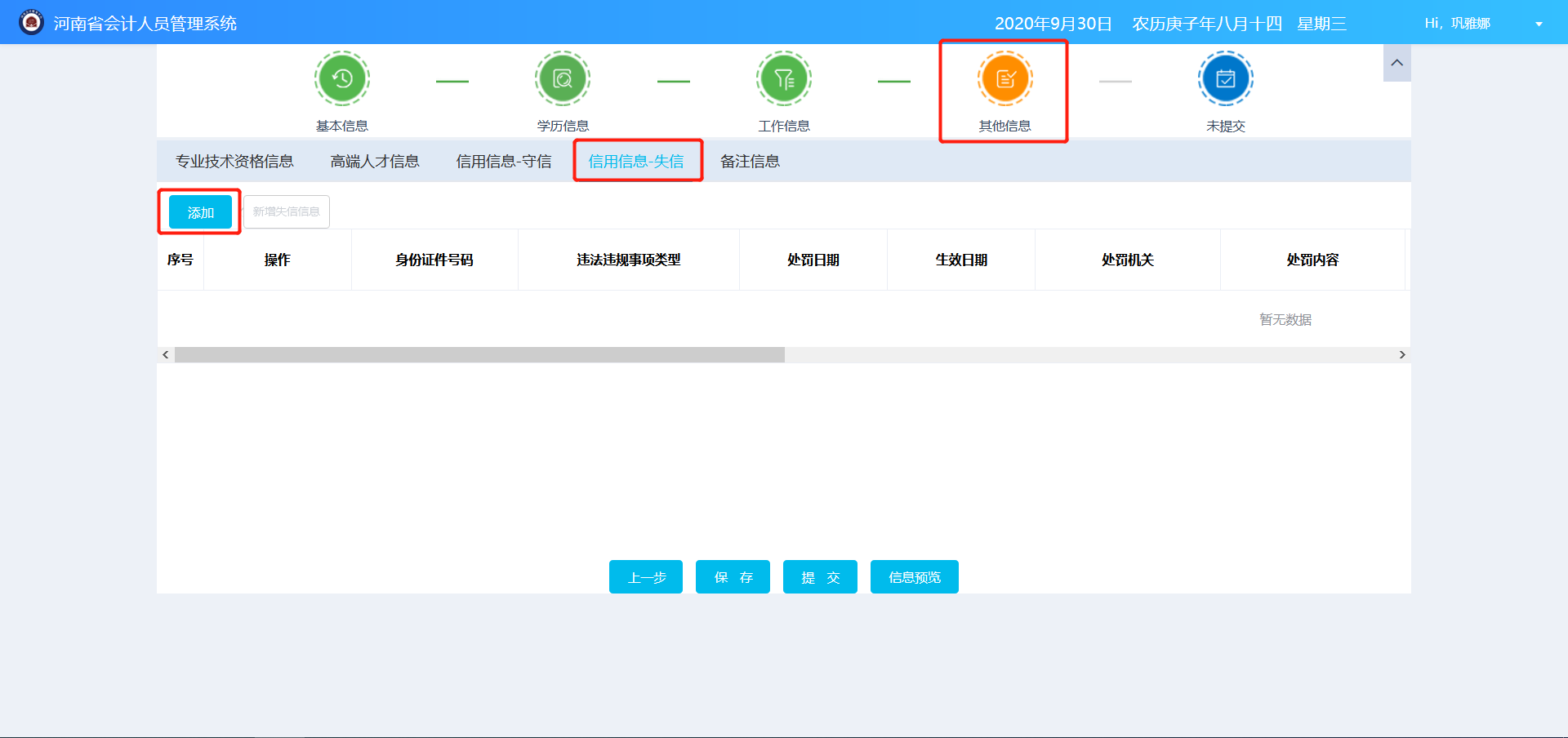The image size is (1568, 738).
Task: Click the 基本信息 step icon
Action: [x=341, y=78]
